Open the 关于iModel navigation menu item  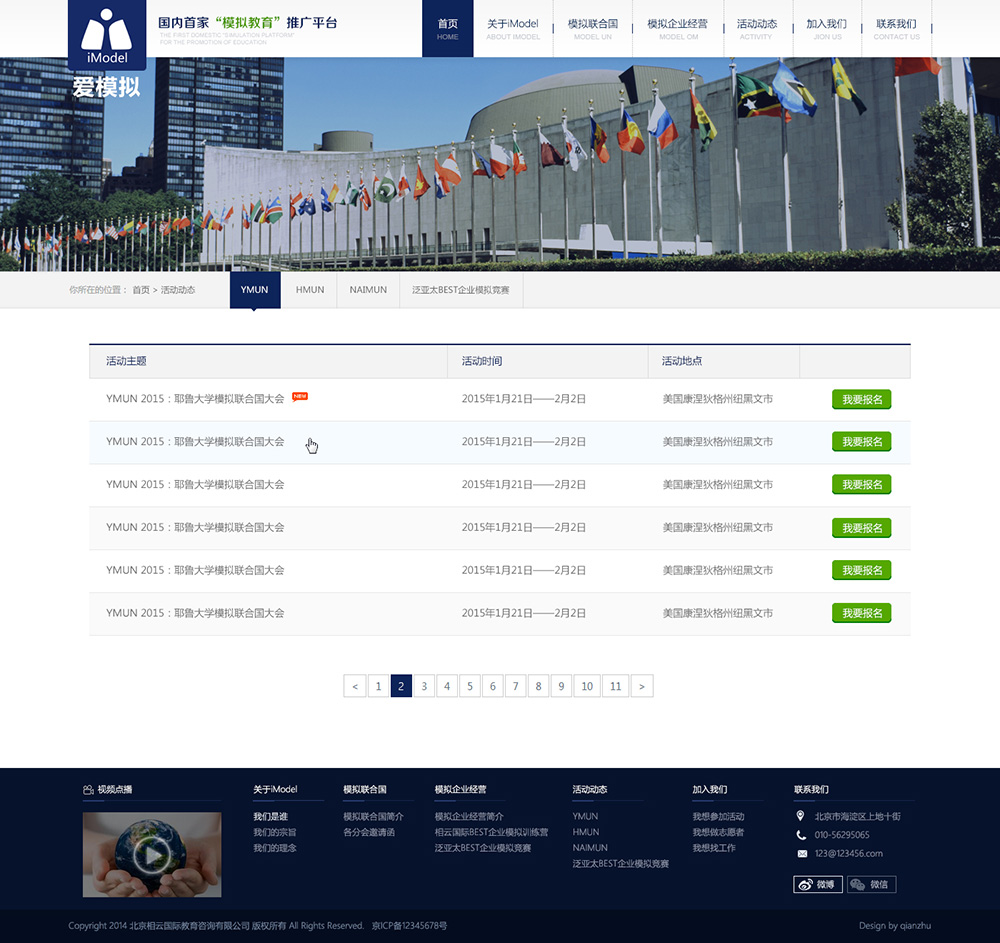coord(513,29)
